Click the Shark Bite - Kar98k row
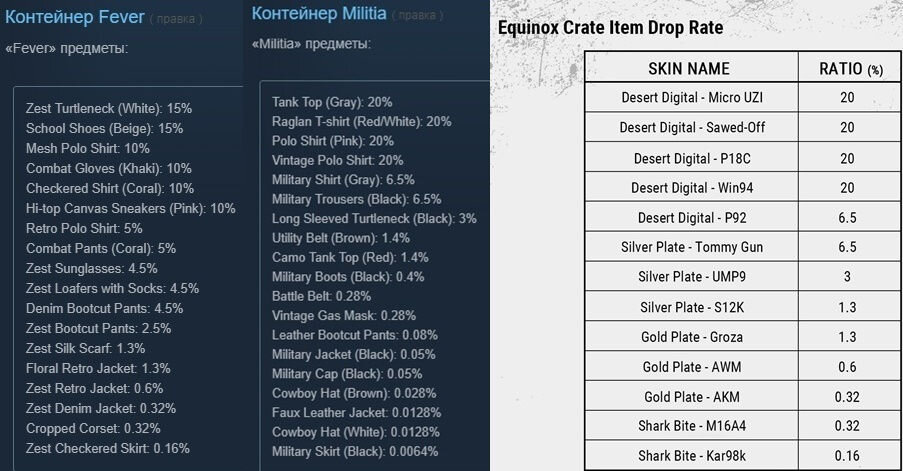903x471 pixels. coord(742,455)
